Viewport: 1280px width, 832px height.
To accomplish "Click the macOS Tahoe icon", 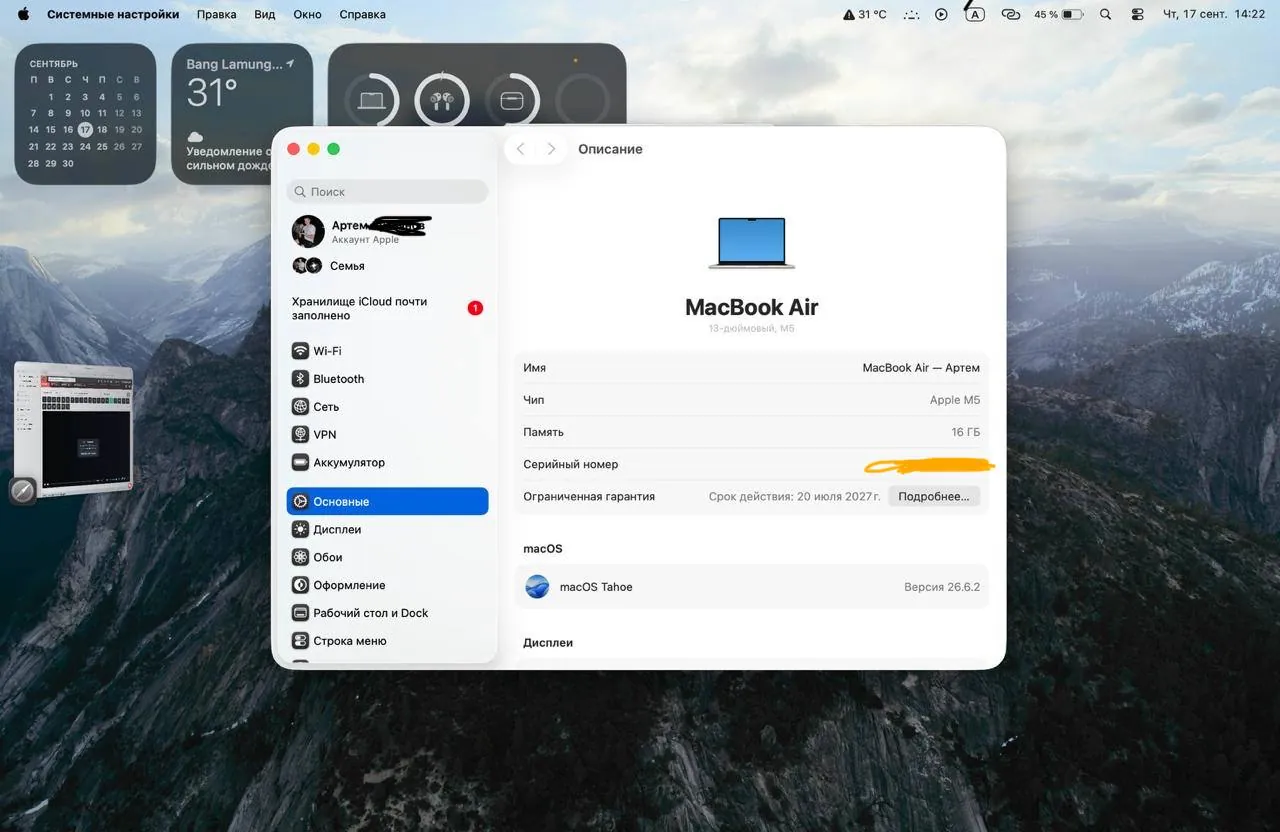I will pos(537,587).
